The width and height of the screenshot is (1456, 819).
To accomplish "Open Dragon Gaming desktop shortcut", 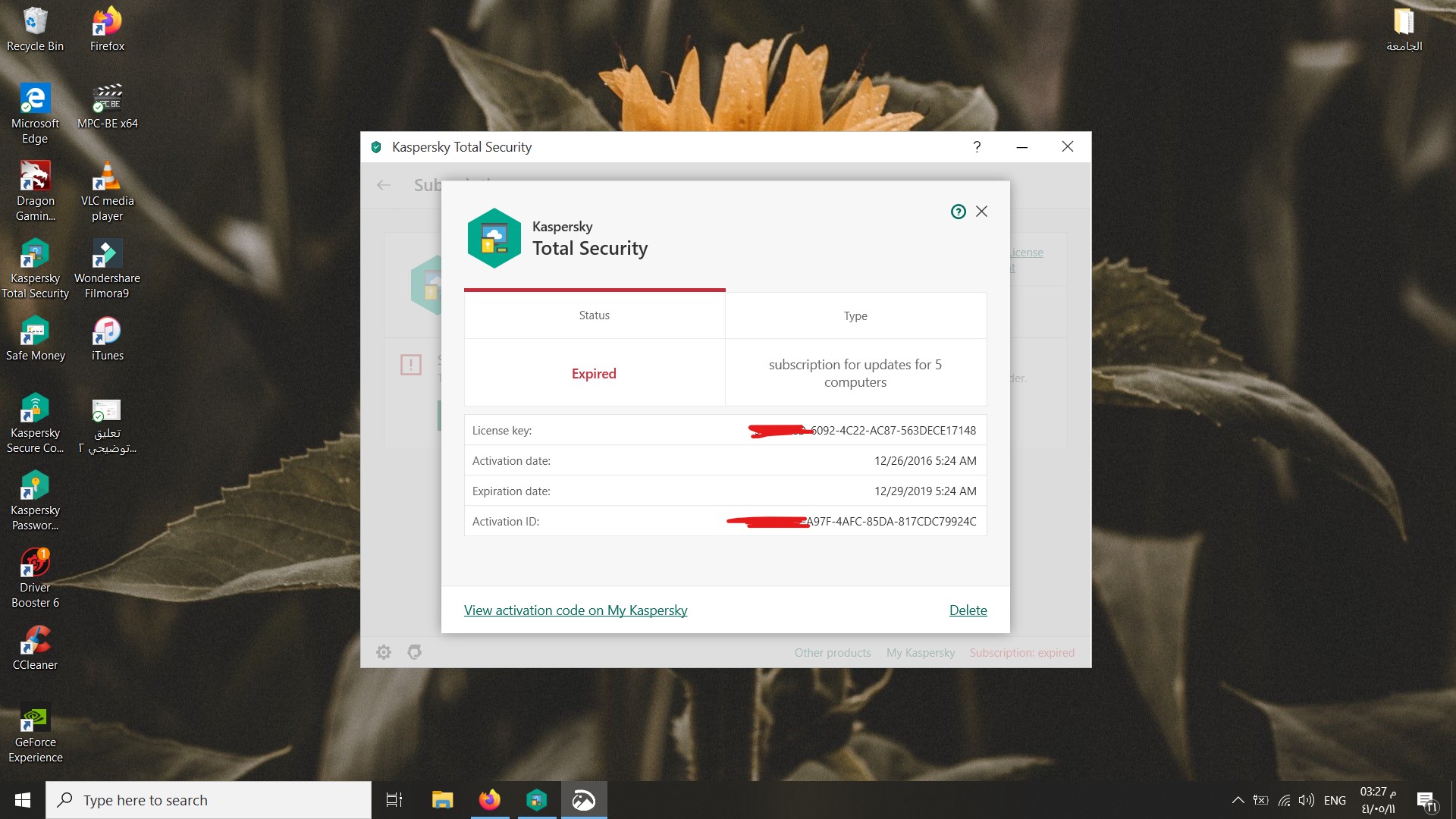I will [x=35, y=191].
